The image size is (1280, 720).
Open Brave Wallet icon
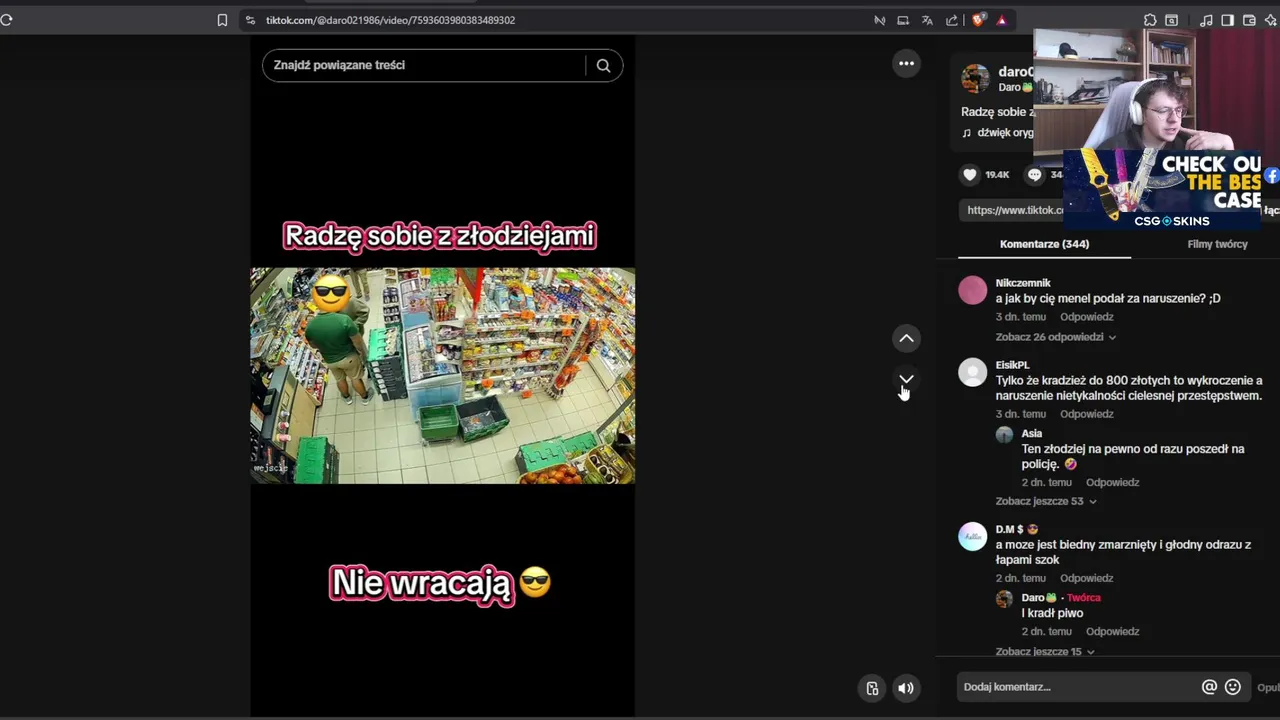click(x=1249, y=20)
